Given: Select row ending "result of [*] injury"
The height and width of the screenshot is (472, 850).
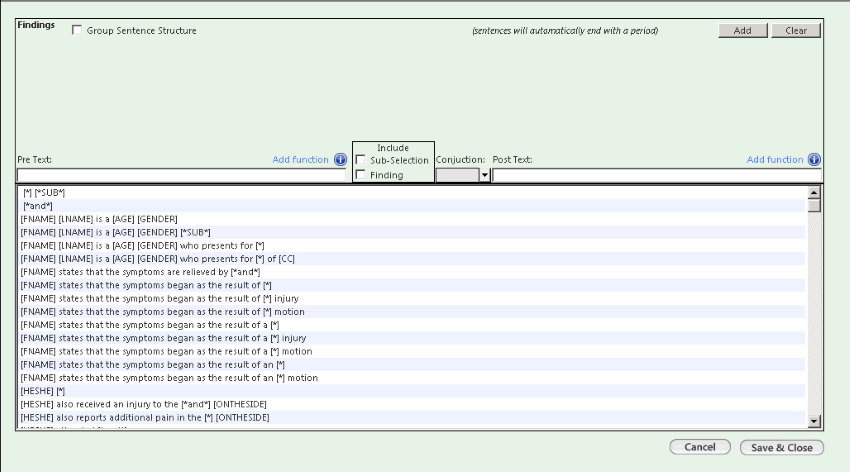Looking at the screenshot, I should (x=413, y=299).
